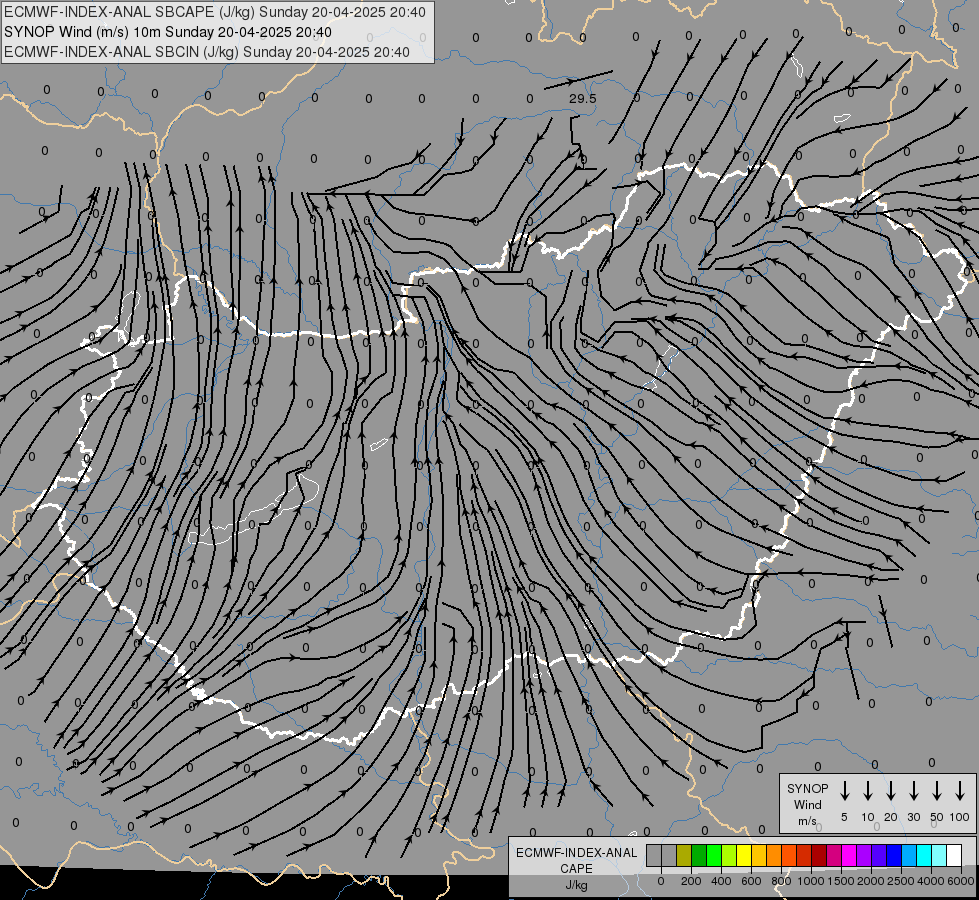Click the 800 tick label on CAPE scale
979x900 pixels.
pos(781,881)
